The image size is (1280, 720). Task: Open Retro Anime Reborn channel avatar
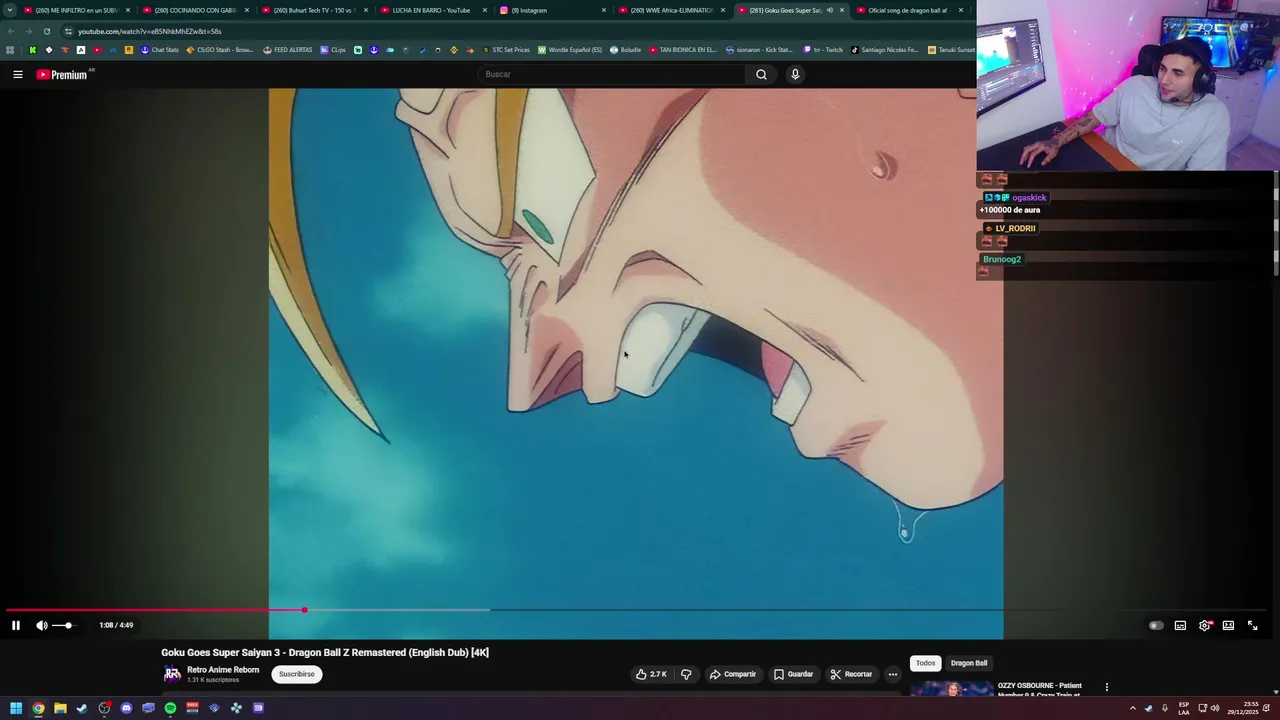tap(172, 674)
